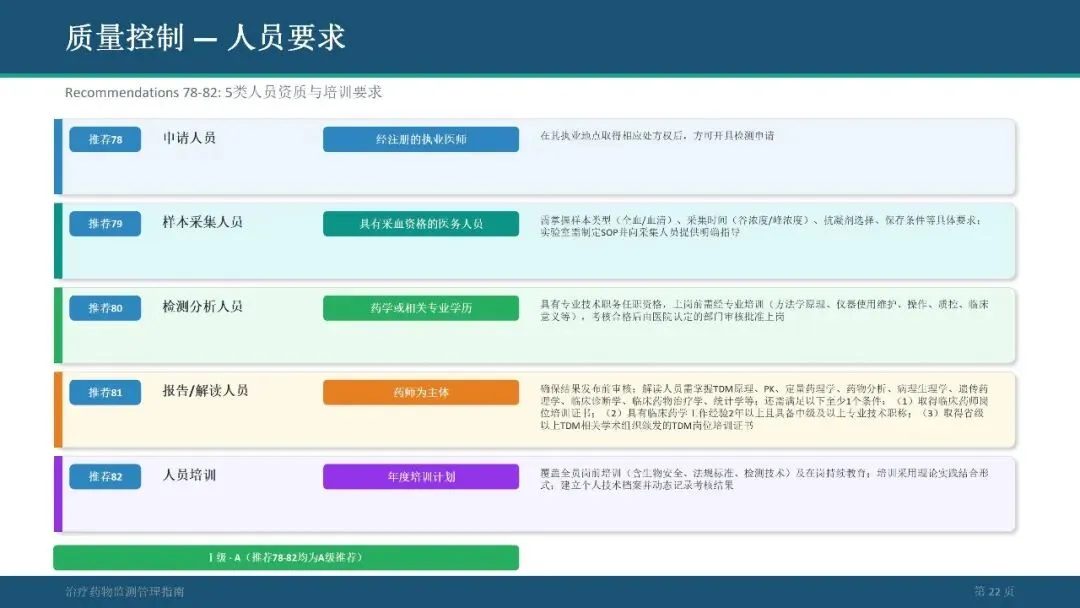Viewport: 1080px width, 608px height.
Task: Click the 检测分析人员 heading
Action: coord(202,306)
